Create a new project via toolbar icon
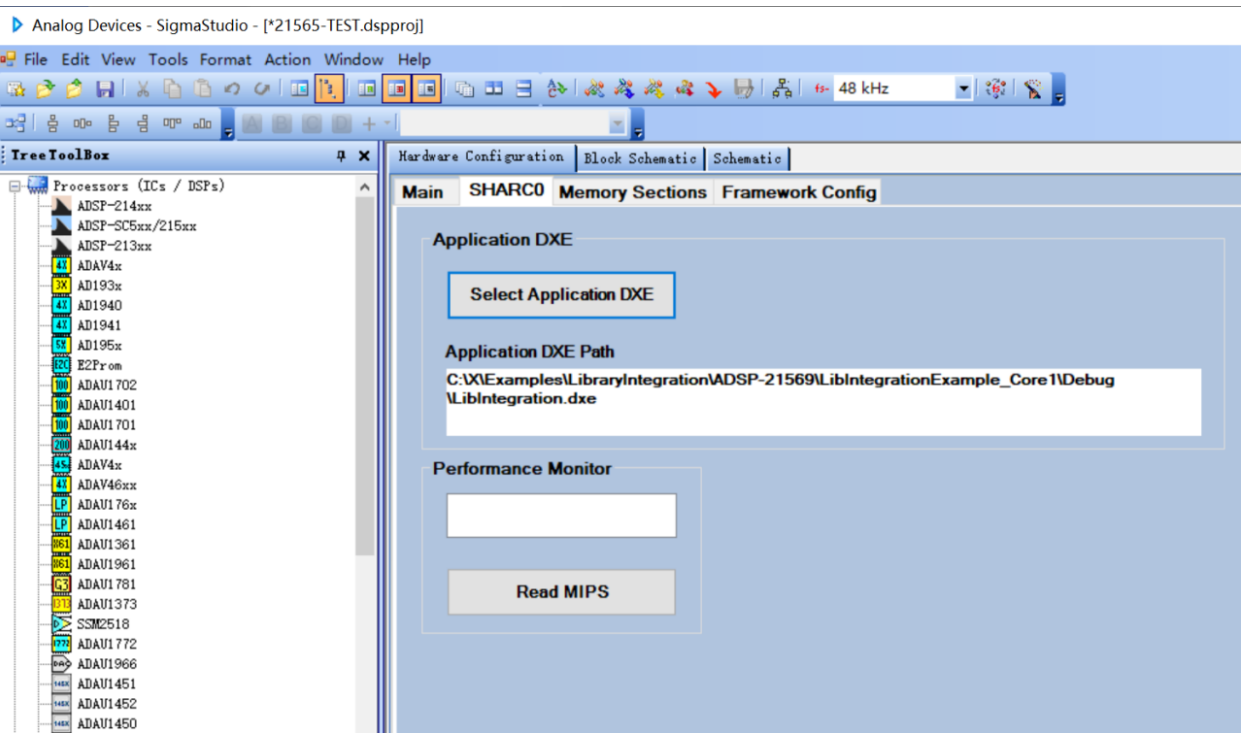Image resolution: width=1252 pixels, height=744 pixels. point(16,89)
